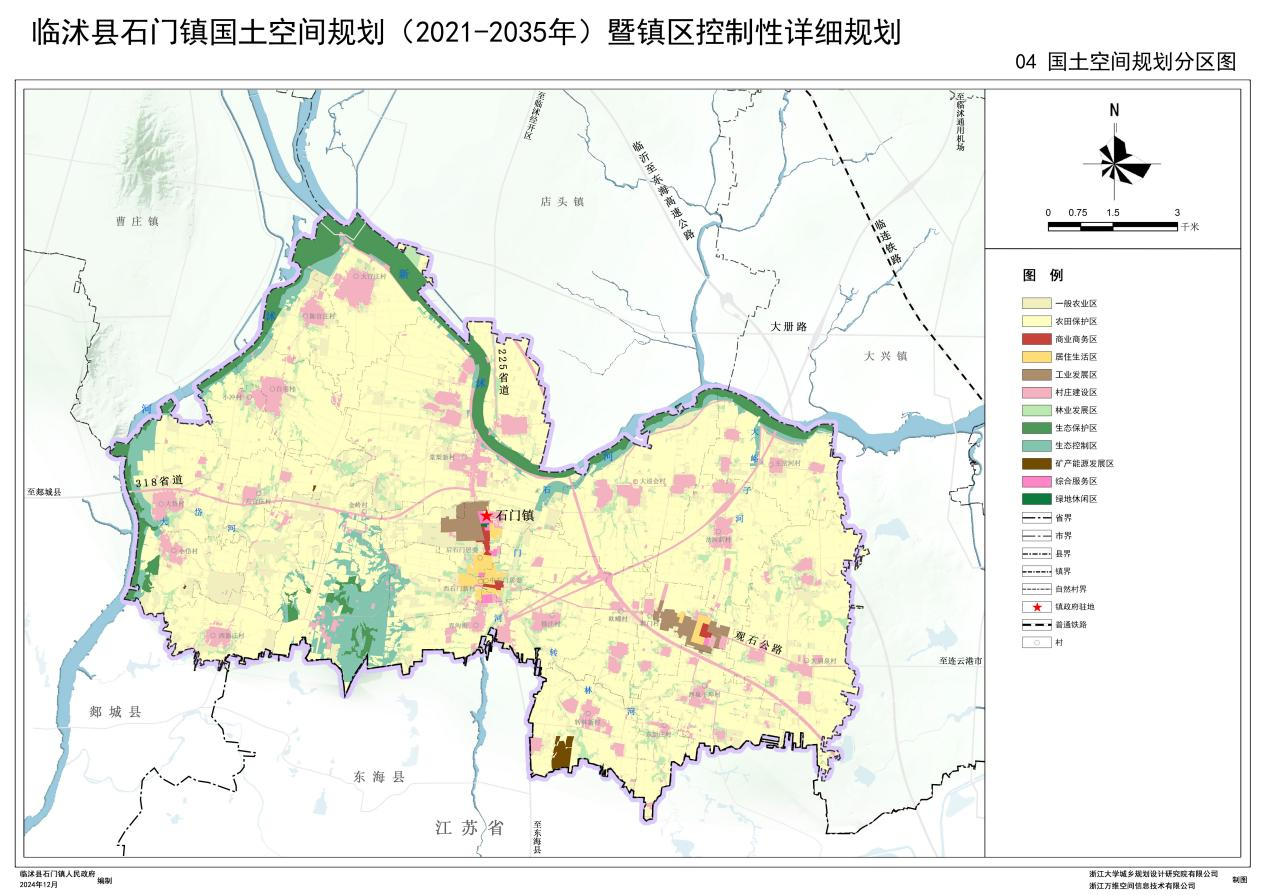The width and height of the screenshot is (1266, 895).
Task: Click the 县界 line symbol in legend
Action: point(1035,553)
